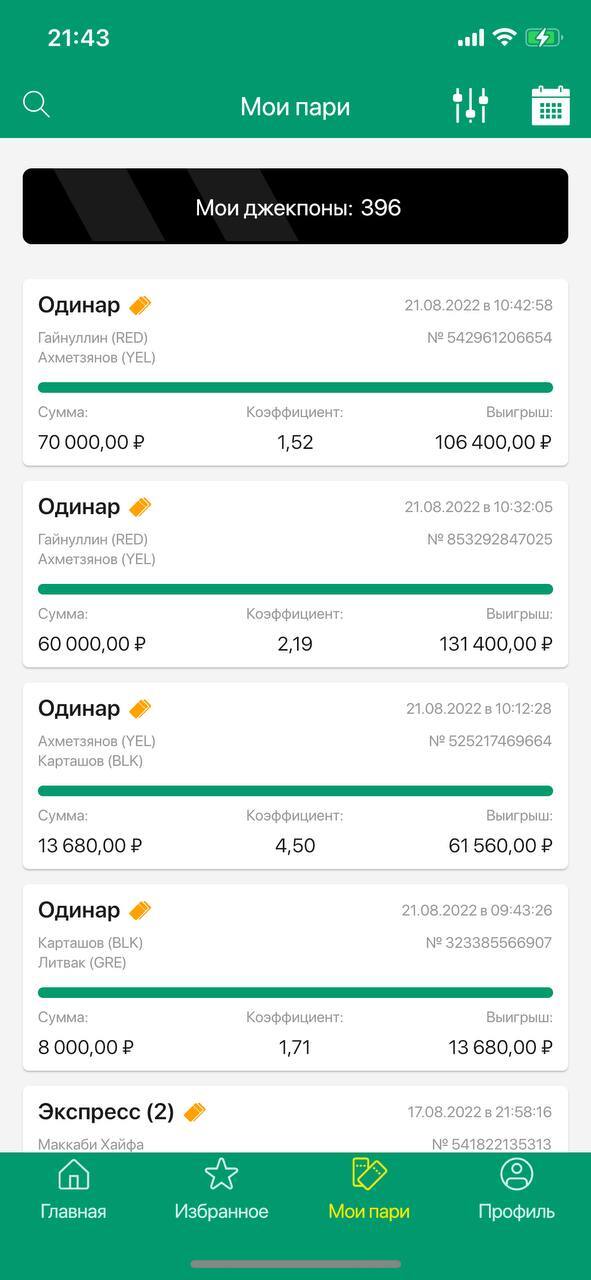Switch to the Избранное favorites tab
The image size is (591, 1280).
coord(221,1190)
